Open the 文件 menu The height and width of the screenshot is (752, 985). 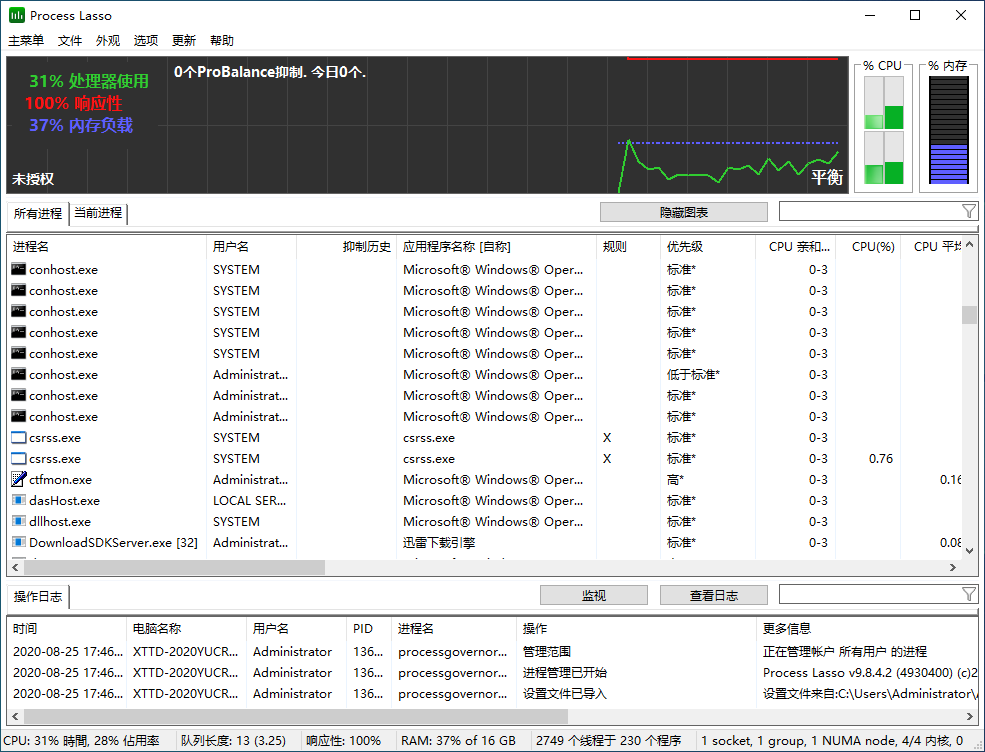point(70,40)
